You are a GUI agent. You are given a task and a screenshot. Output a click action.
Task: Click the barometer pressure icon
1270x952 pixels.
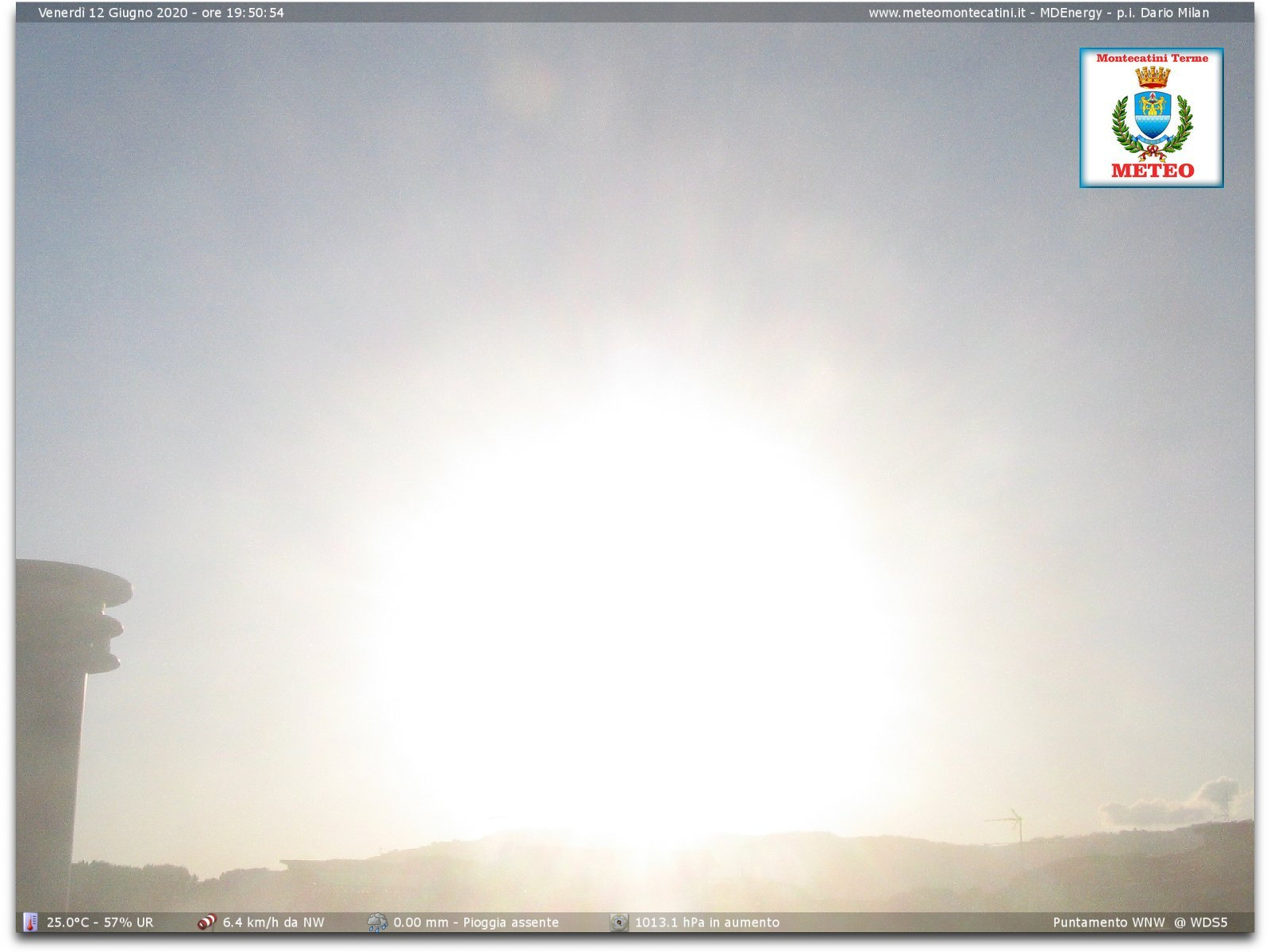point(619,922)
